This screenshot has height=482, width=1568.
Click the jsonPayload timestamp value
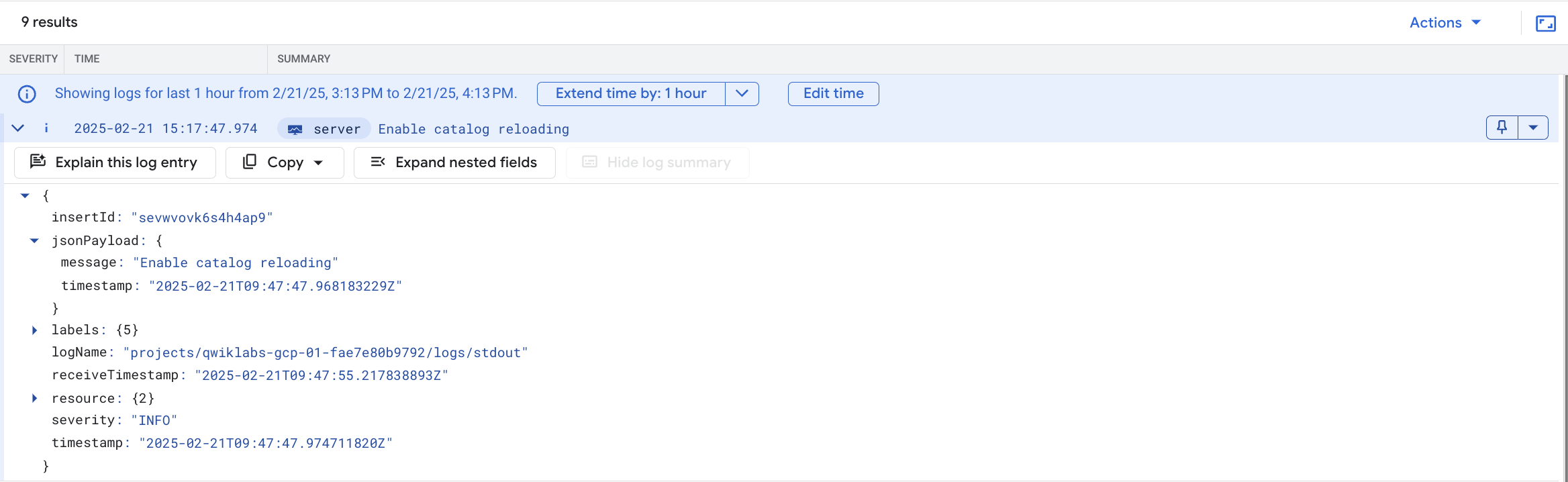point(275,286)
